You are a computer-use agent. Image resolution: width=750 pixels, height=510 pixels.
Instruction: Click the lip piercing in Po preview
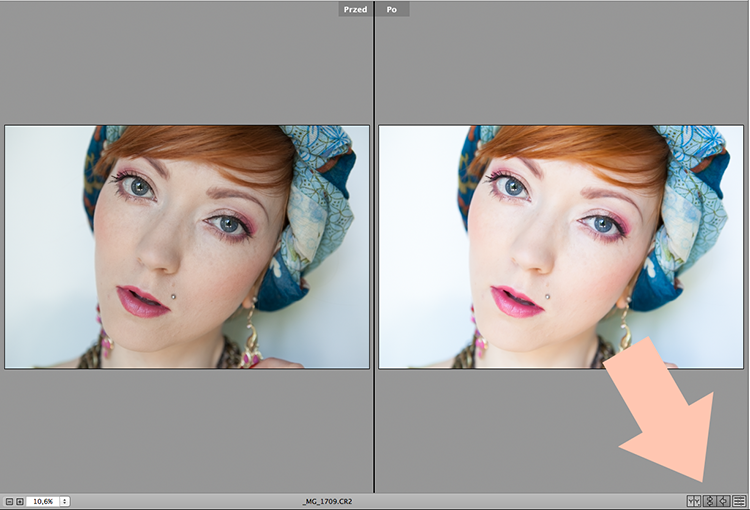[x=547, y=297]
